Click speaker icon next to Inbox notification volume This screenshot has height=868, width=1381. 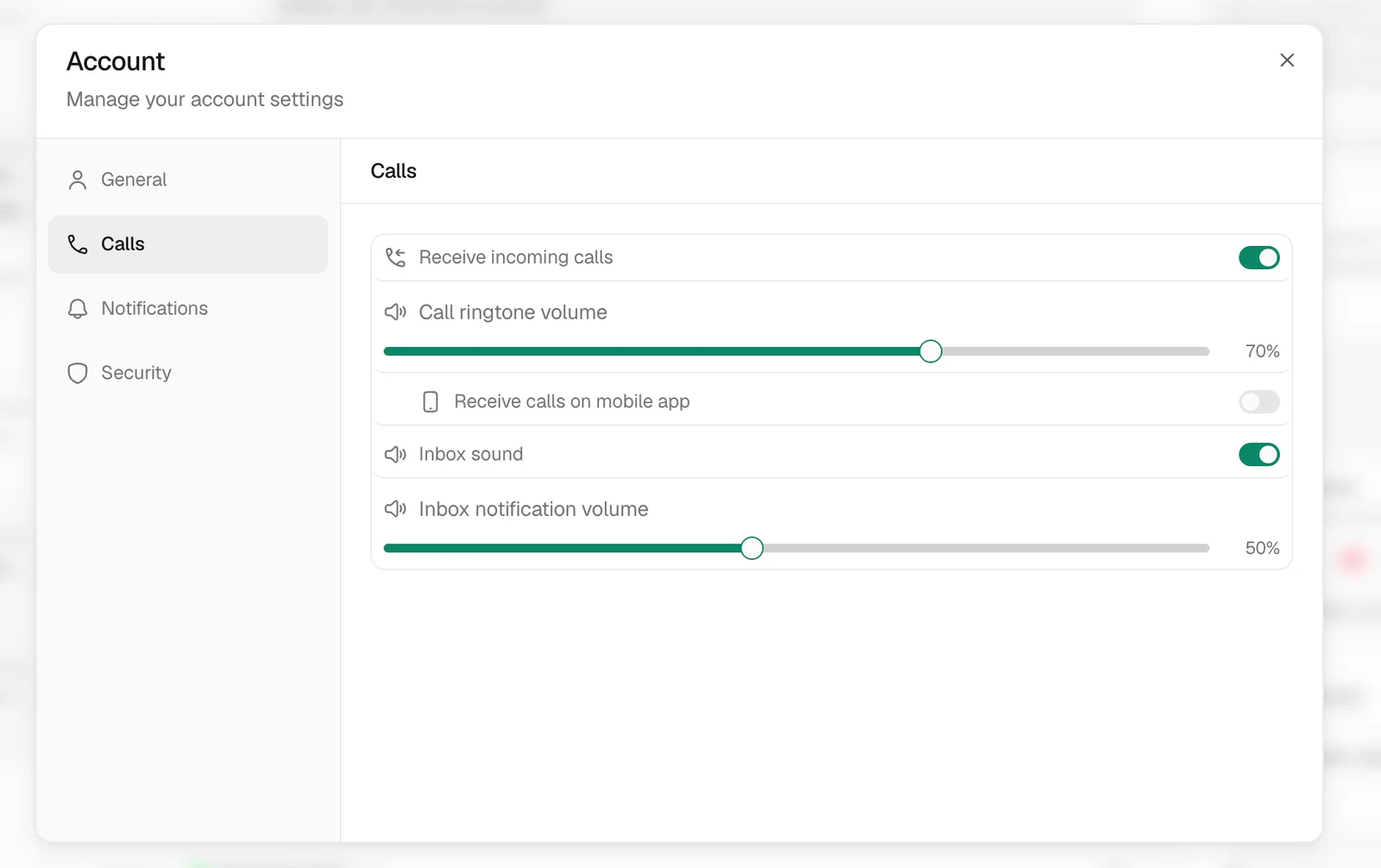tap(395, 509)
